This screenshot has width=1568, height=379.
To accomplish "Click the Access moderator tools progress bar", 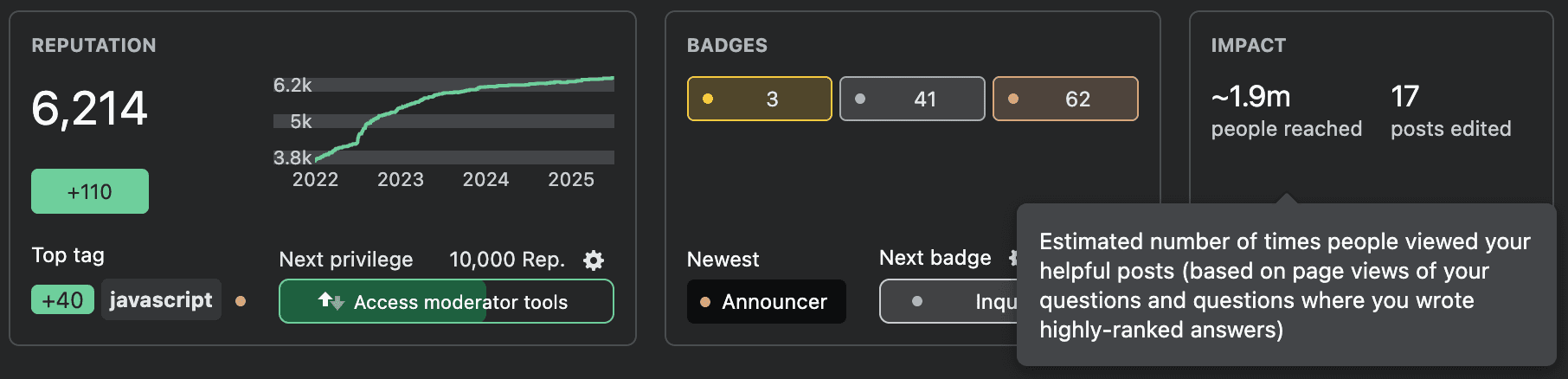I will click(447, 301).
